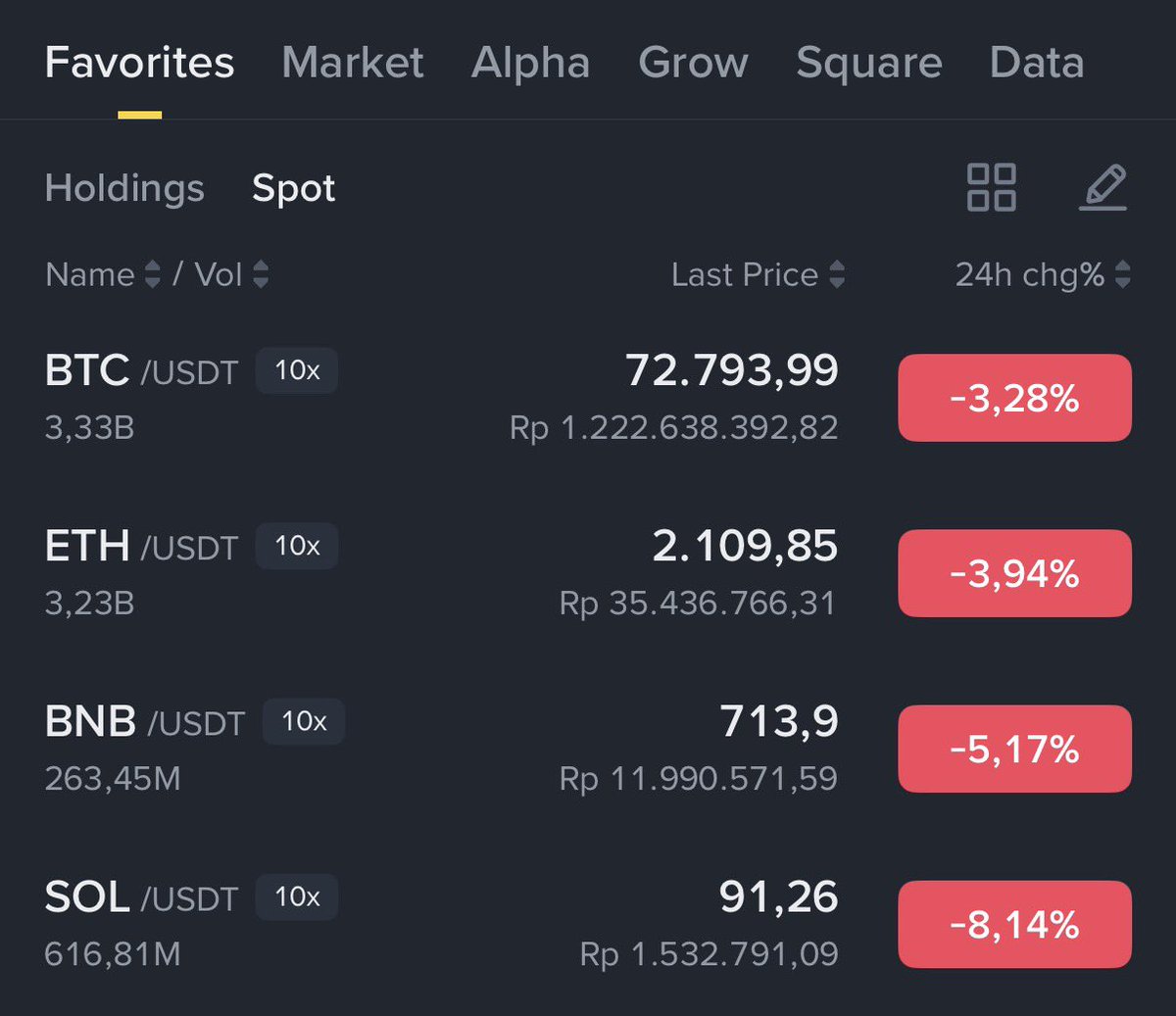Select the Spot sub-tab
This screenshot has width=1176, height=1016.
point(294,187)
